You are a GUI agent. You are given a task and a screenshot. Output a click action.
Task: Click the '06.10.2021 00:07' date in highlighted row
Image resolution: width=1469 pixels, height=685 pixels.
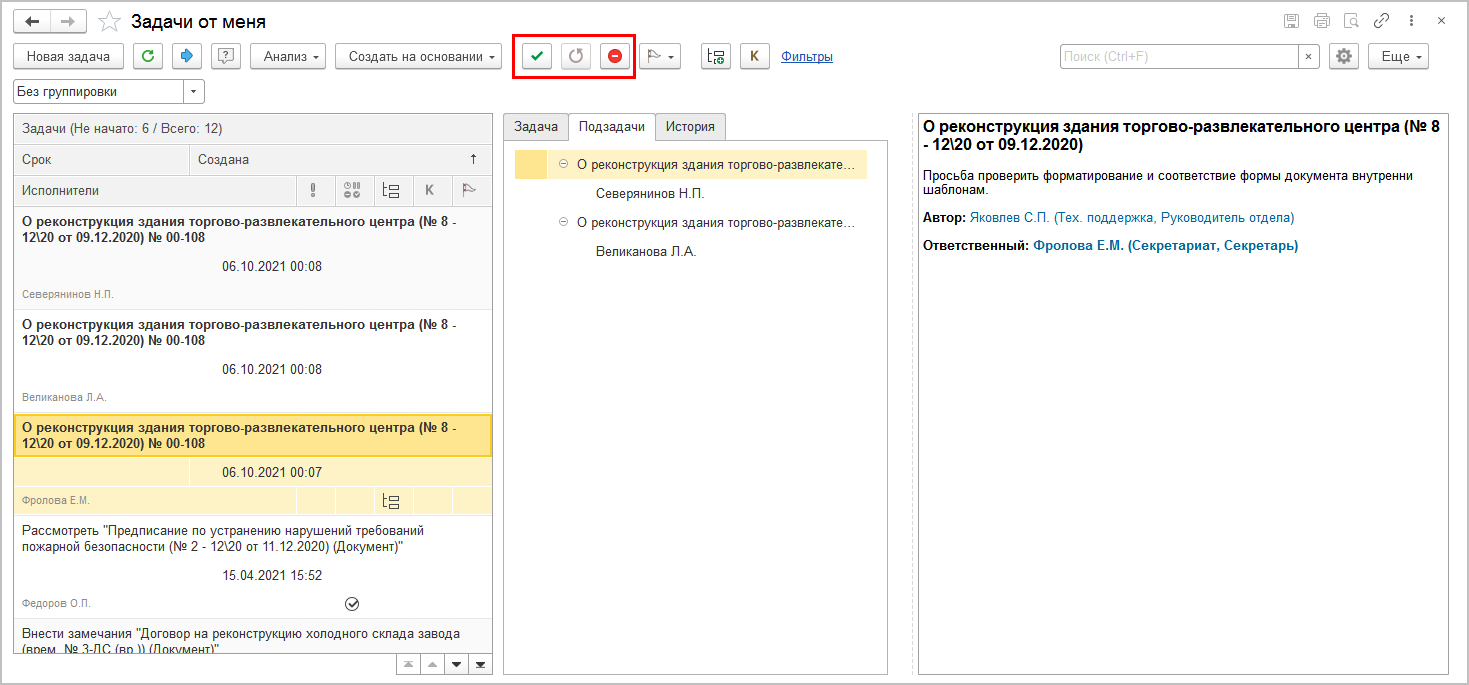tap(272, 472)
